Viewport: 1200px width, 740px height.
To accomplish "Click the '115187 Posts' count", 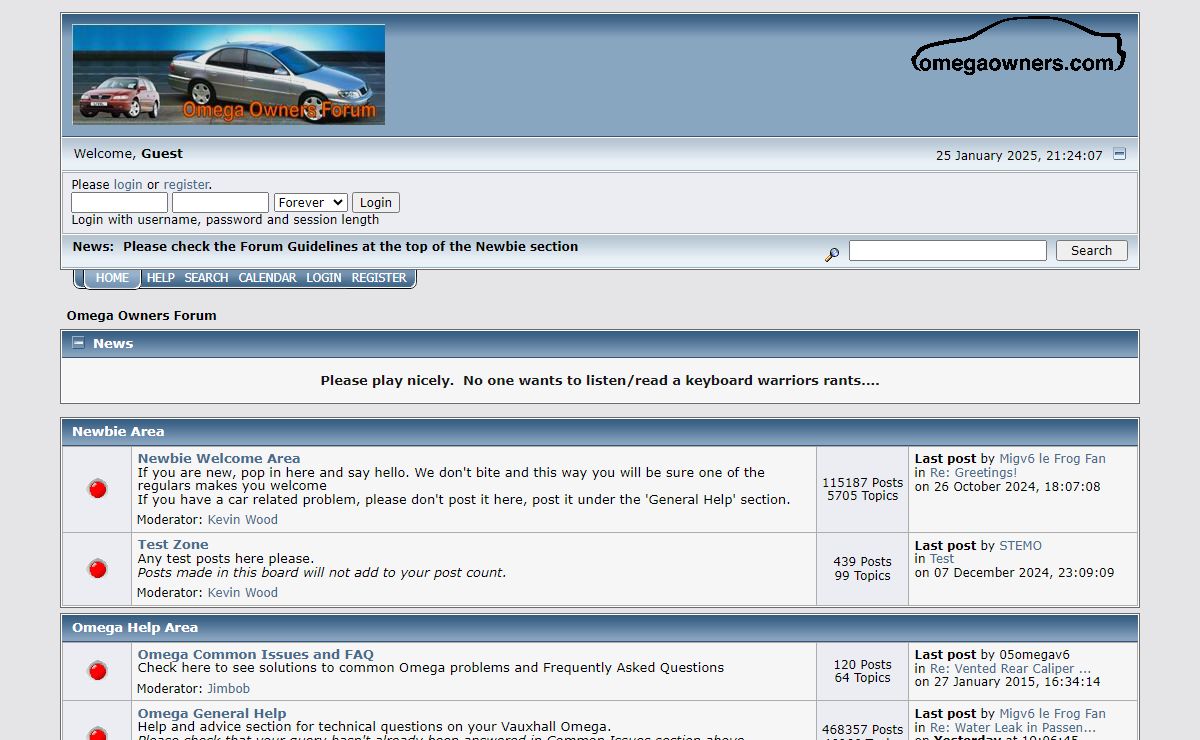I will pyautogui.click(x=862, y=483).
